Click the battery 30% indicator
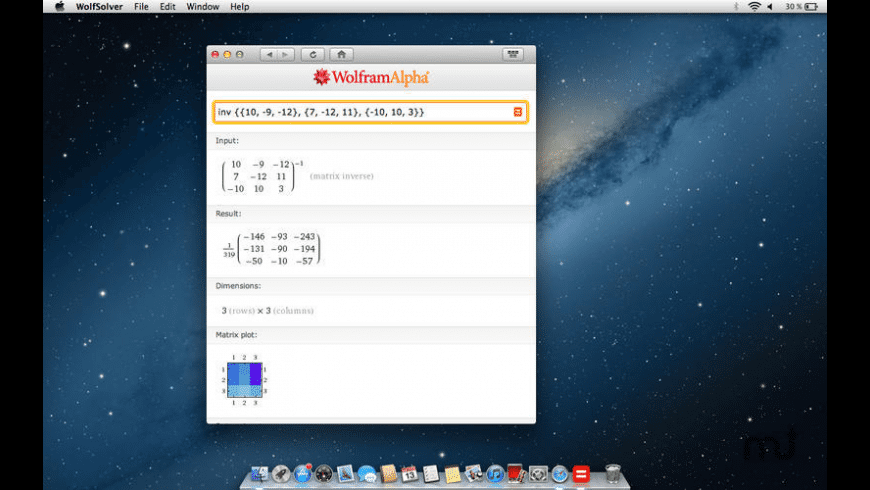The height and width of the screenshot is (490, 870). click(801, 7)
